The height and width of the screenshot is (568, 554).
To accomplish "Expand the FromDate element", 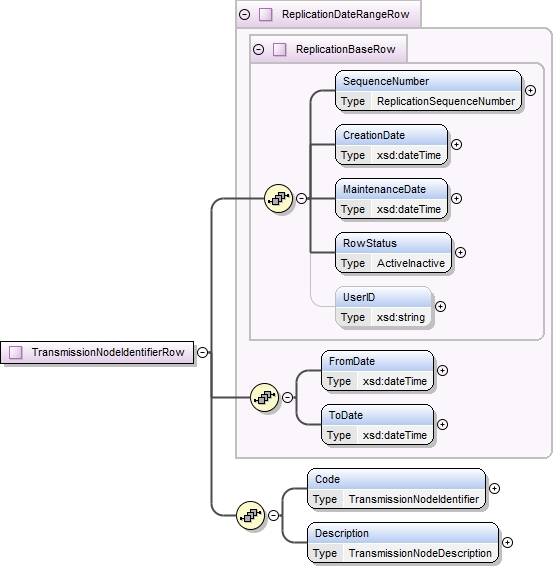I will click(x=442, y=370).
